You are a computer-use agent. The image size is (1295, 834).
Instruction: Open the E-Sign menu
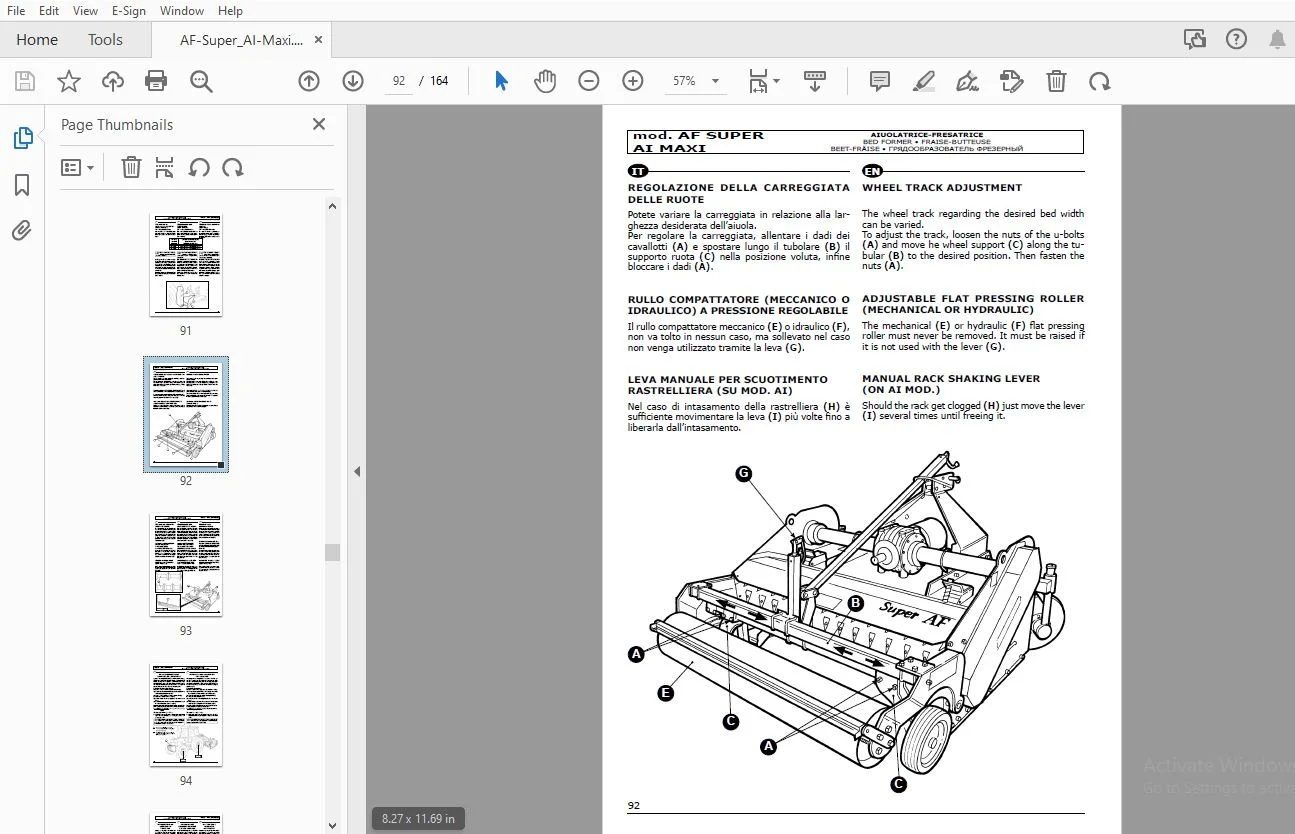[x=128, y=10]
